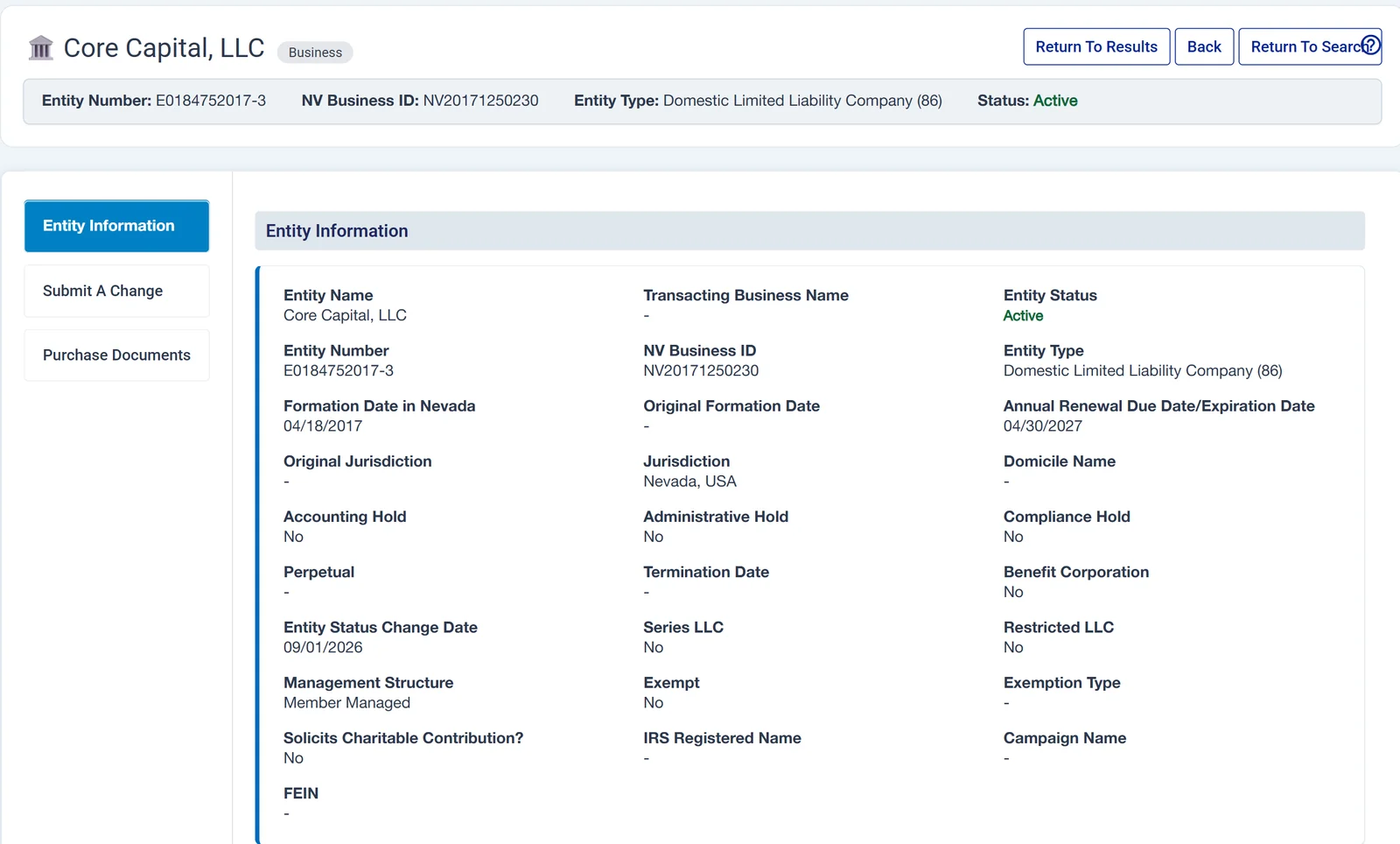Click the Perpetual label
1400x844 pixels.
tap(318, 572)
